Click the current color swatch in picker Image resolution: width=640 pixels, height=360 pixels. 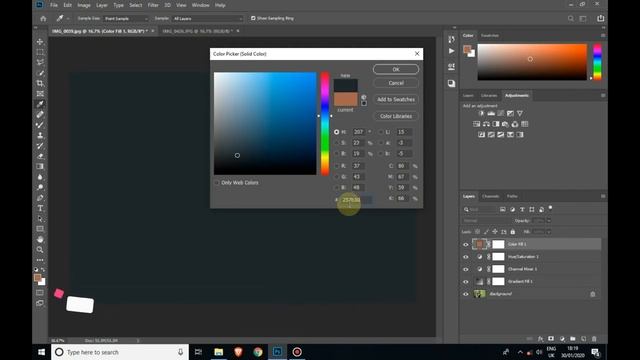click(x=346, y=100)
